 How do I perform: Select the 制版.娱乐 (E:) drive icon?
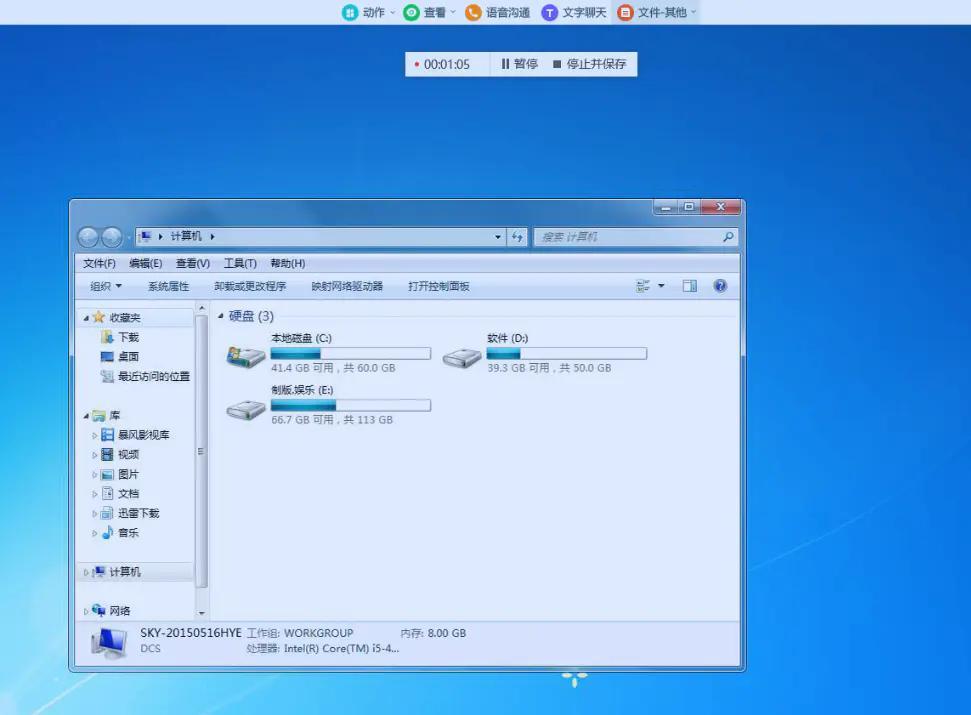245,409
